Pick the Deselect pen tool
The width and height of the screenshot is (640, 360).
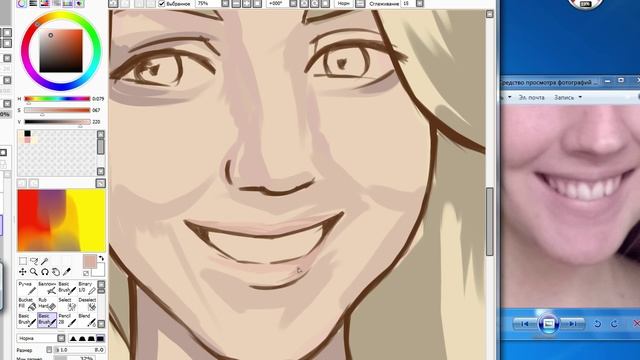(x=87, y=303)
